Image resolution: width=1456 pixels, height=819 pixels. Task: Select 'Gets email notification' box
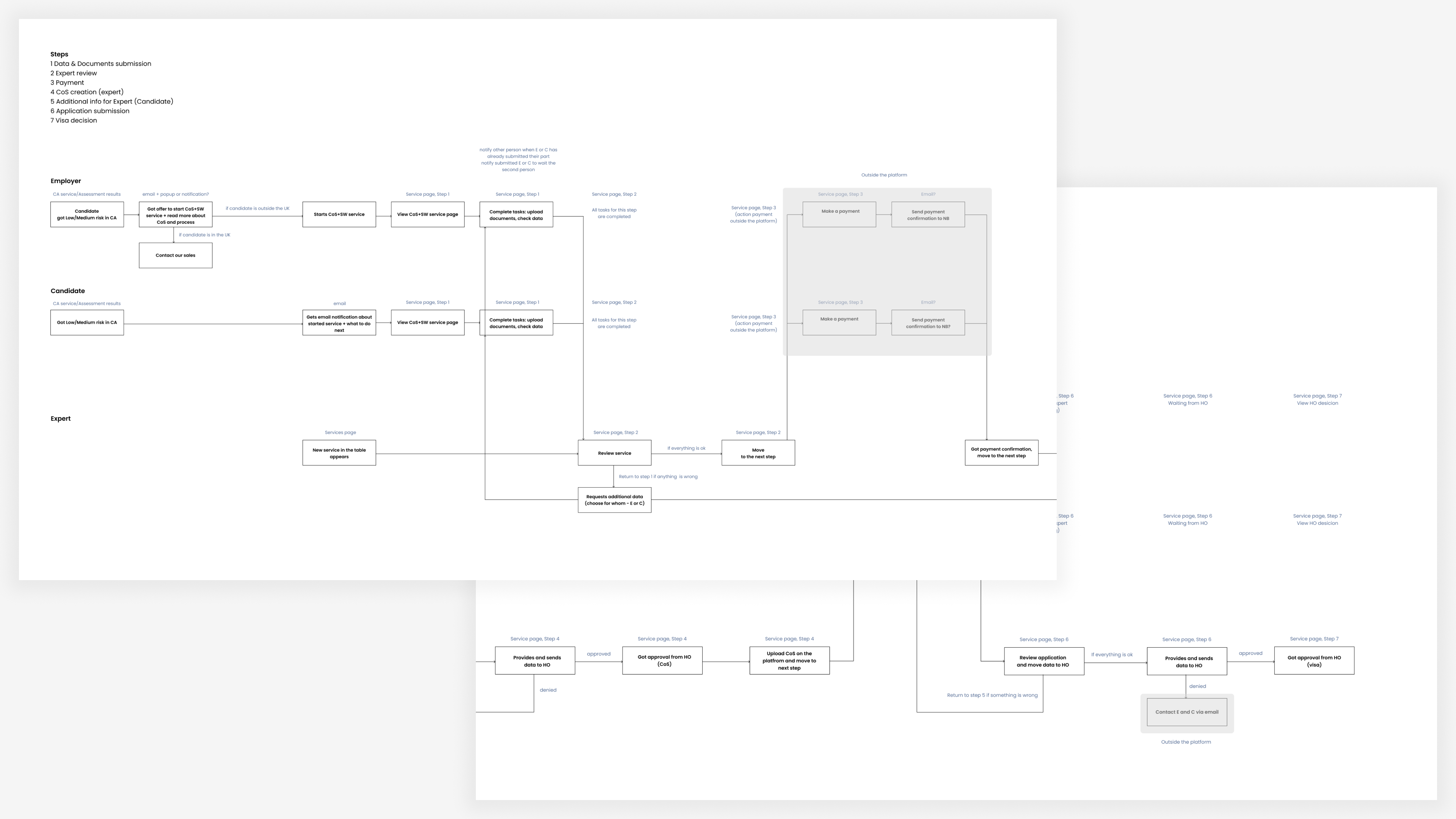(x=339, y=323)
